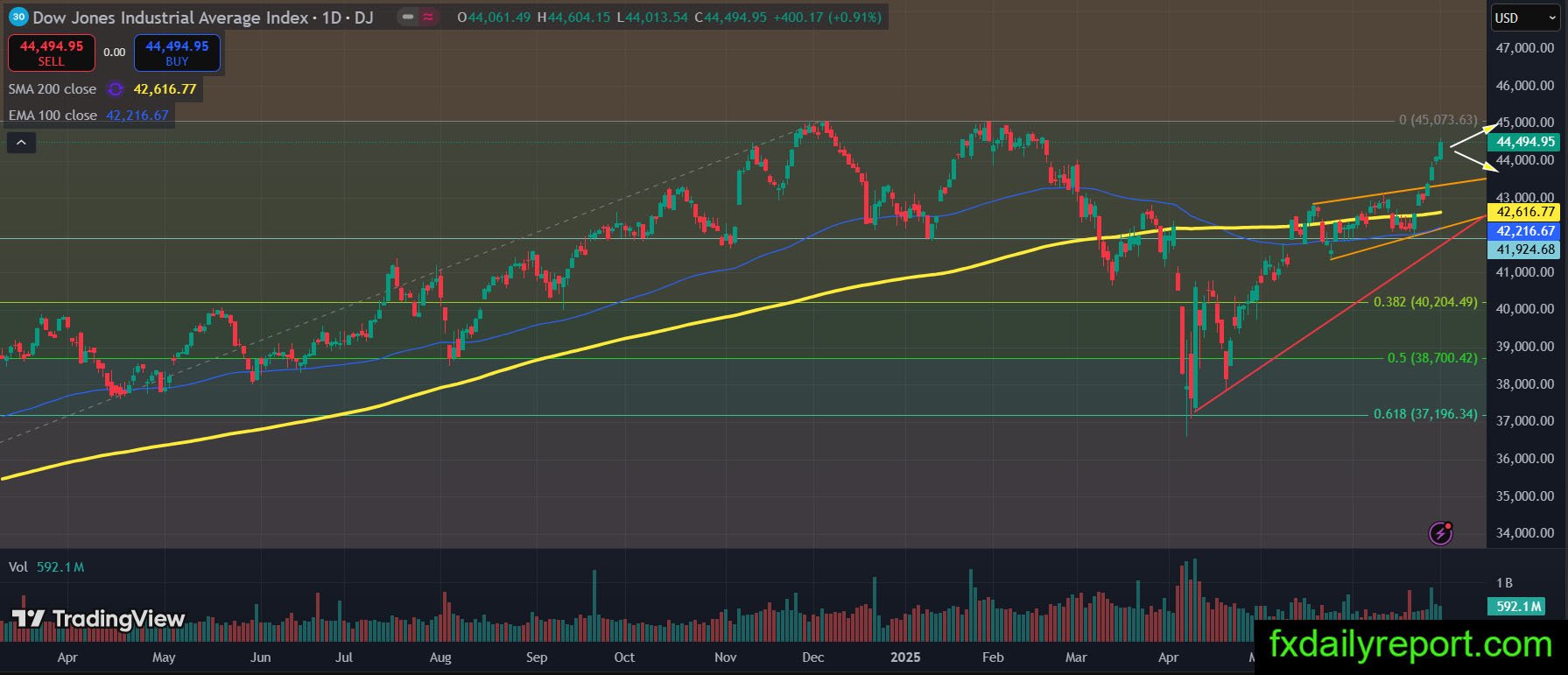Open the TradingView logo link
Screen dimensions: 1568x675
99,619
